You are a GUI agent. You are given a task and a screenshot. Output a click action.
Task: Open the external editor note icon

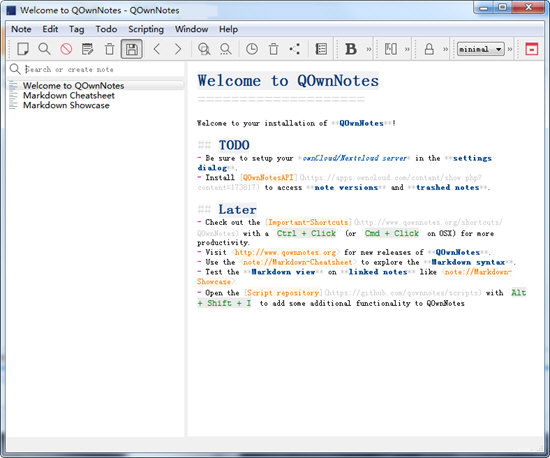[87, 49]
